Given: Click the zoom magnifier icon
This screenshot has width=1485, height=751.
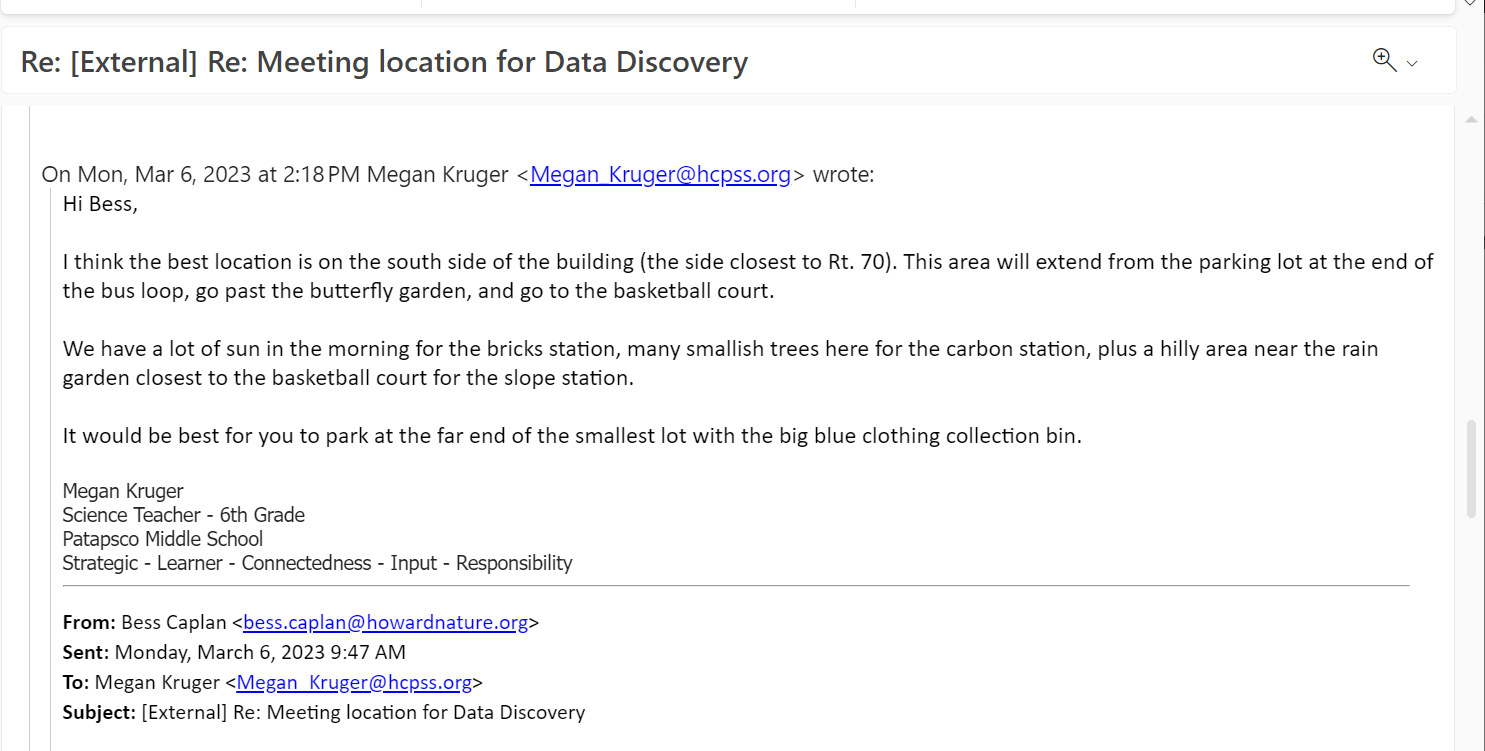Looking at the screenshot, I should pos(1384,60).
